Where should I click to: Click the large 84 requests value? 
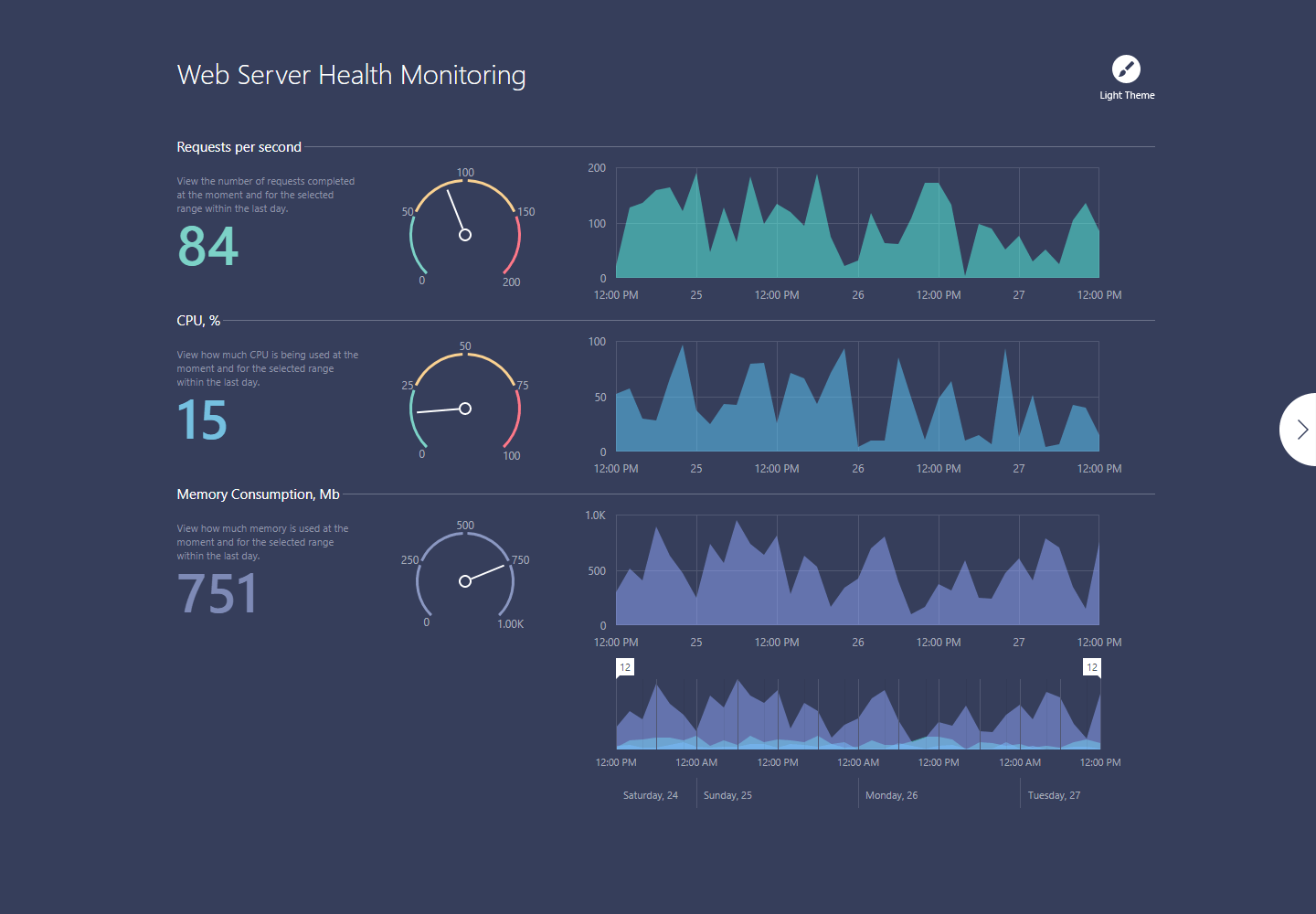click(208, 246)
